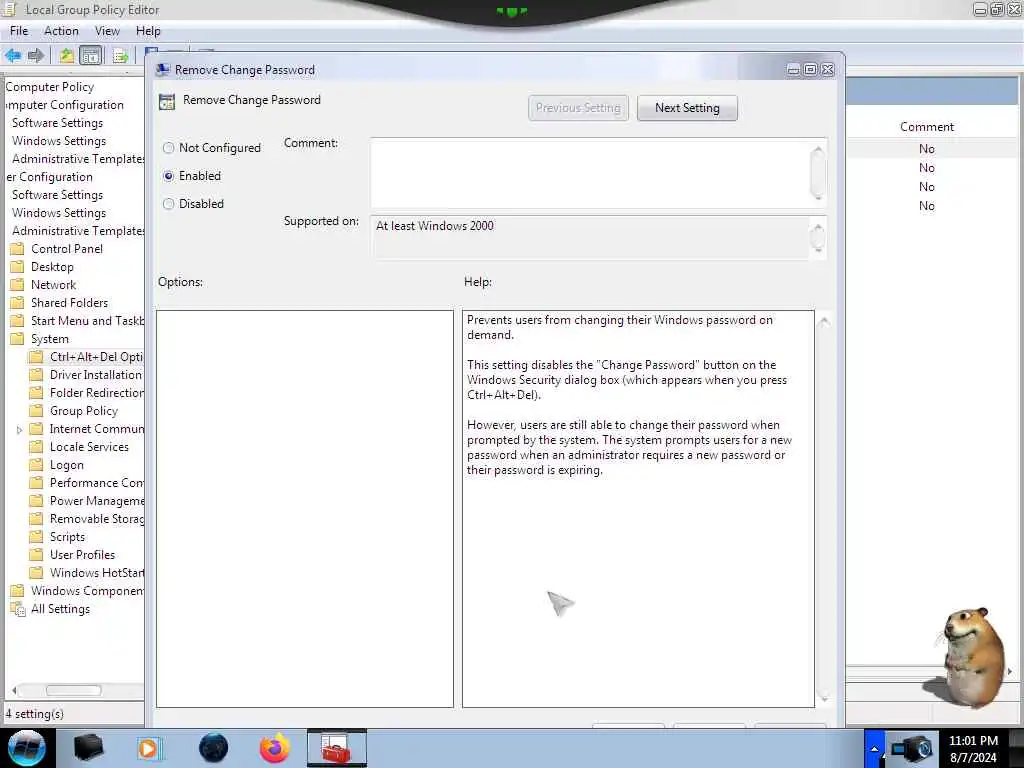The width and height of the screenshot is (1024, 768).
Task: Select the Enabled radio button
Action: tap(168, 176)
